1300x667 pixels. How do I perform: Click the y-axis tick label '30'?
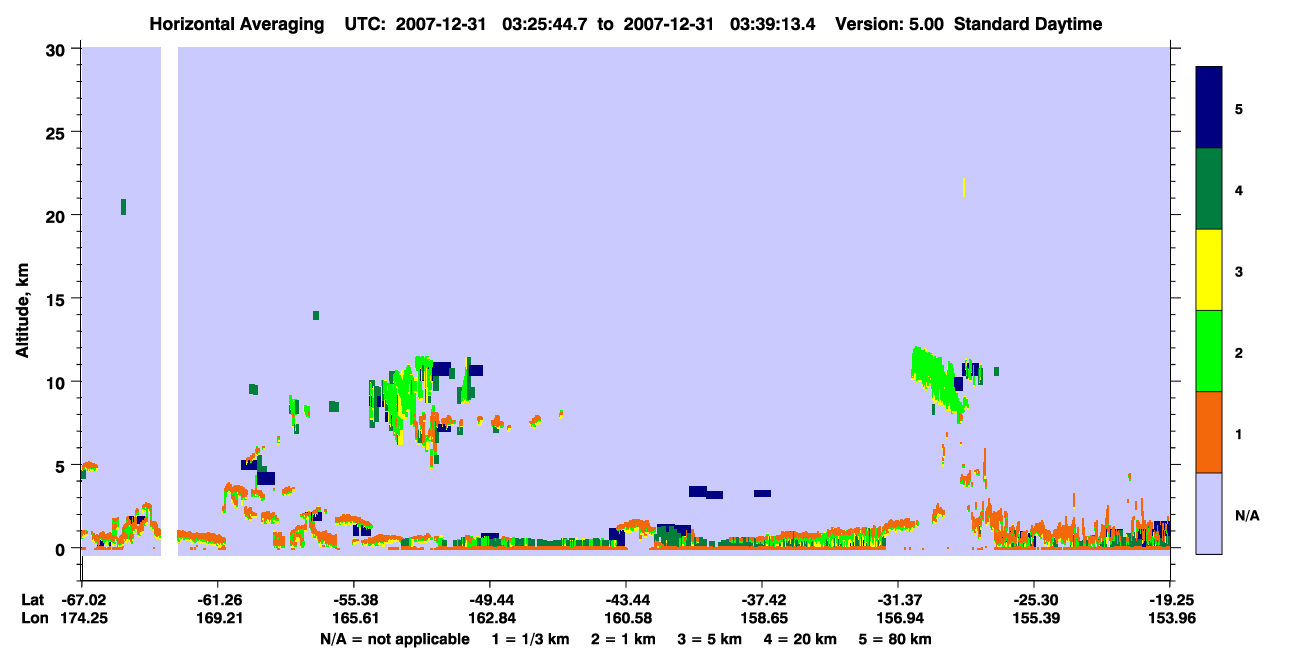pos(58,49)
